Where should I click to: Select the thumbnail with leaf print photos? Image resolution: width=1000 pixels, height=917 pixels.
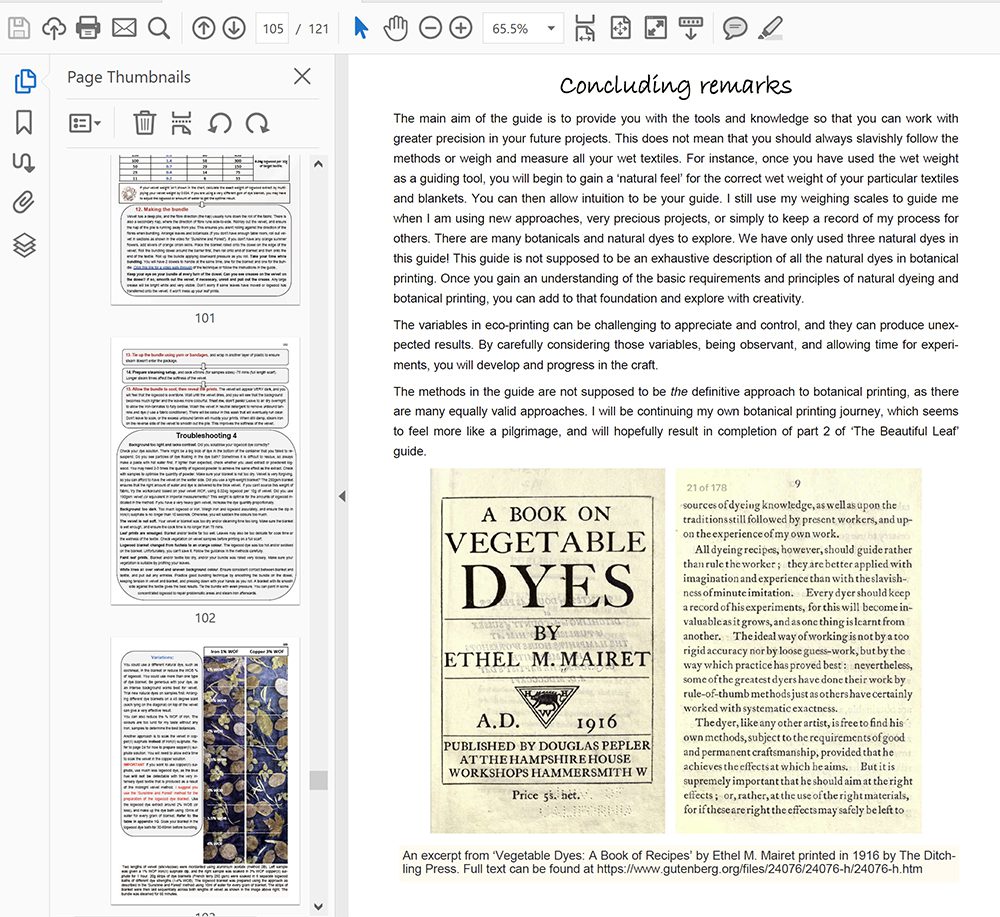[x=205, y=770]
